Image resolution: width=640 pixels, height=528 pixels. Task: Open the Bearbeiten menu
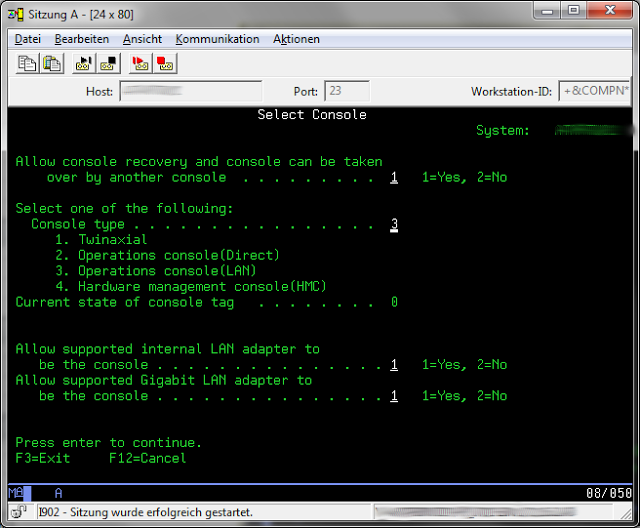click(x=82, y=39)
